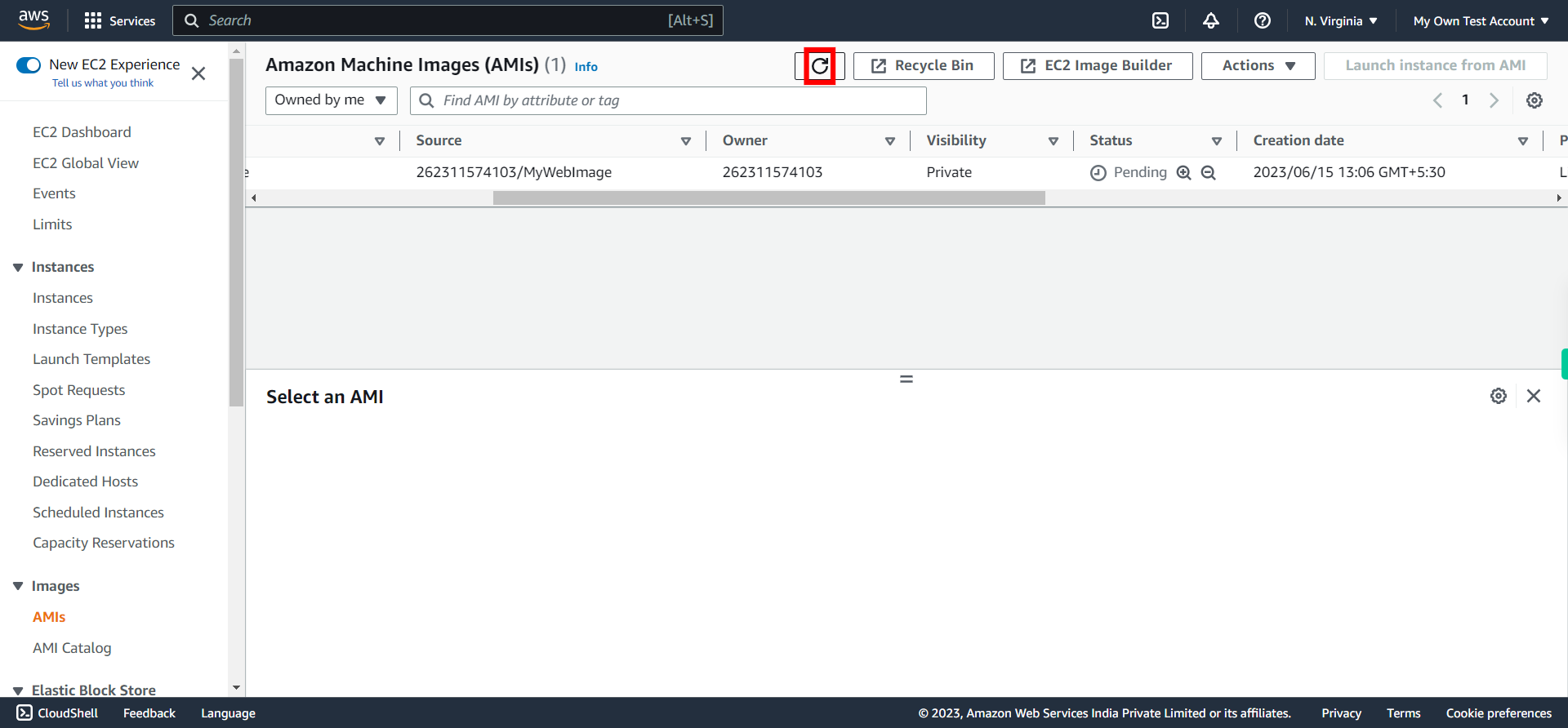Open Cookie preferences in footer
1568x728 pixels.
point(1499,712)
